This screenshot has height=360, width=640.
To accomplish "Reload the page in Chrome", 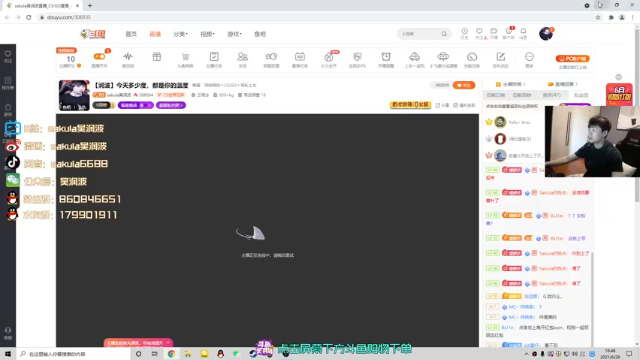I will [x=29, y=17].
